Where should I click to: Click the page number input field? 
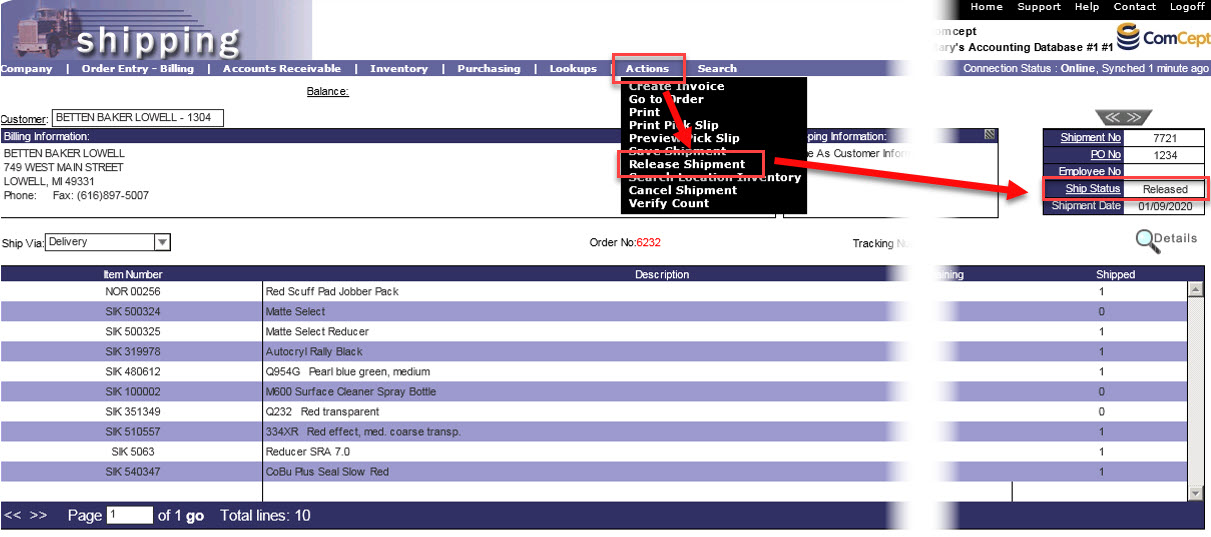click(x=130, y=515)
